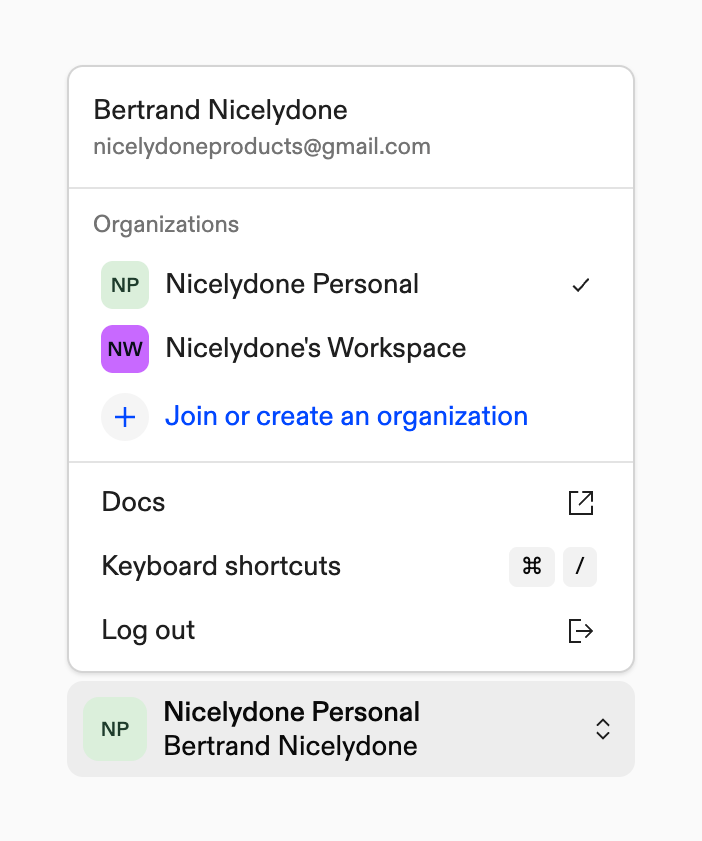This screenshot has height=841, width=702.
Task: Click the nicelydoneproducts@gmail.com email address
Action: click(262, 147)
